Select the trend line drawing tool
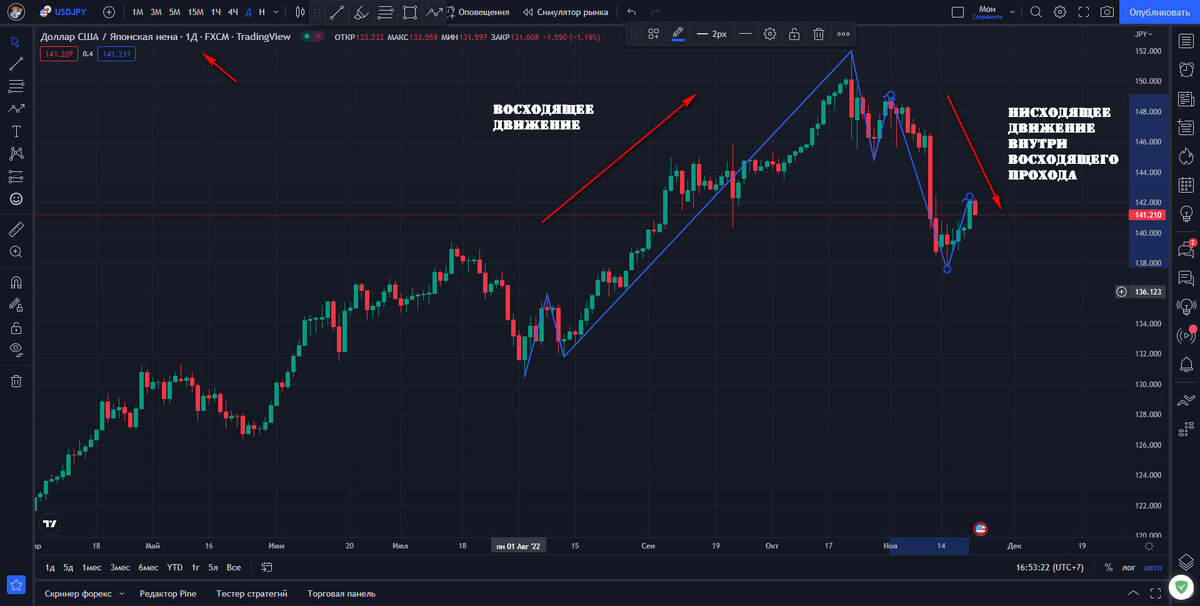The image size is (1200, 606). coord(16,64)
